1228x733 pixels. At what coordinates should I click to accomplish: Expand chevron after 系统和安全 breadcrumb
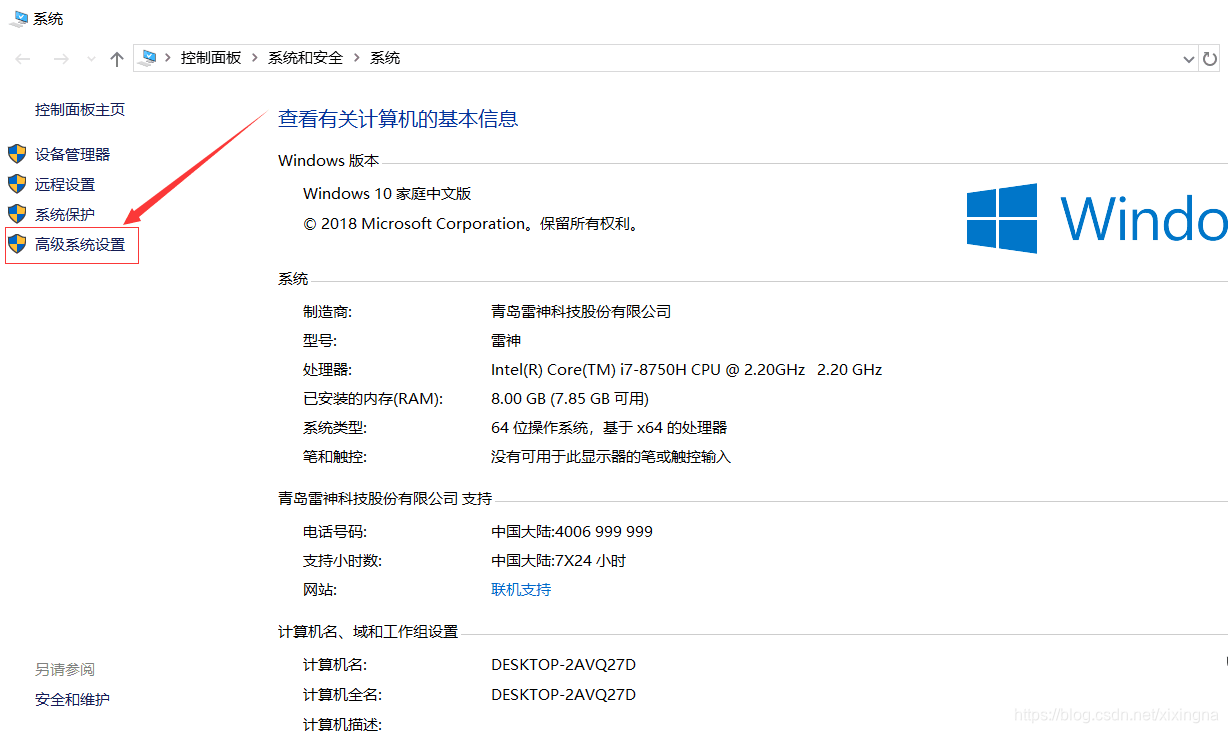pos(357,58)
